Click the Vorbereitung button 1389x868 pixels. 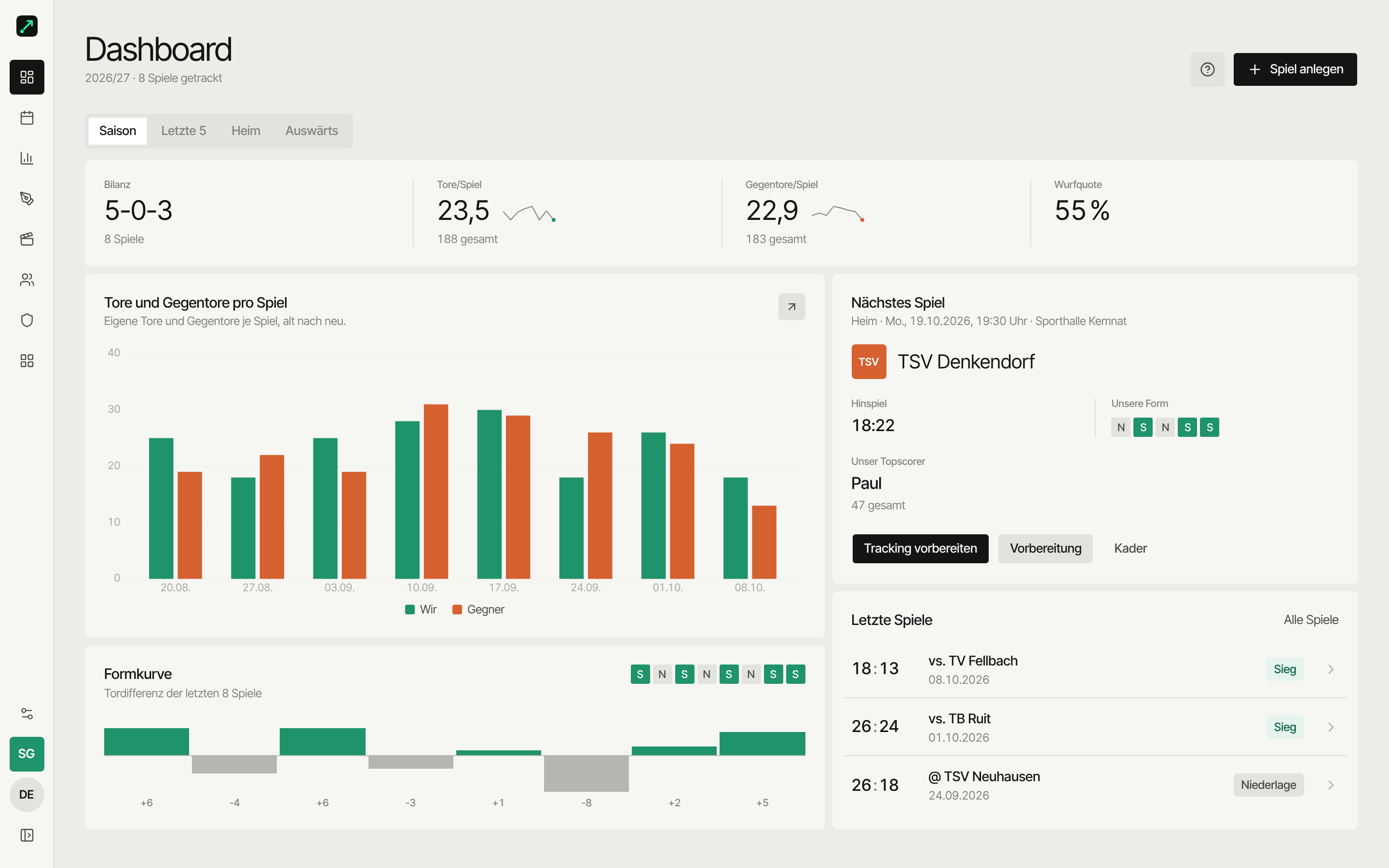(x=1045, y=548)
